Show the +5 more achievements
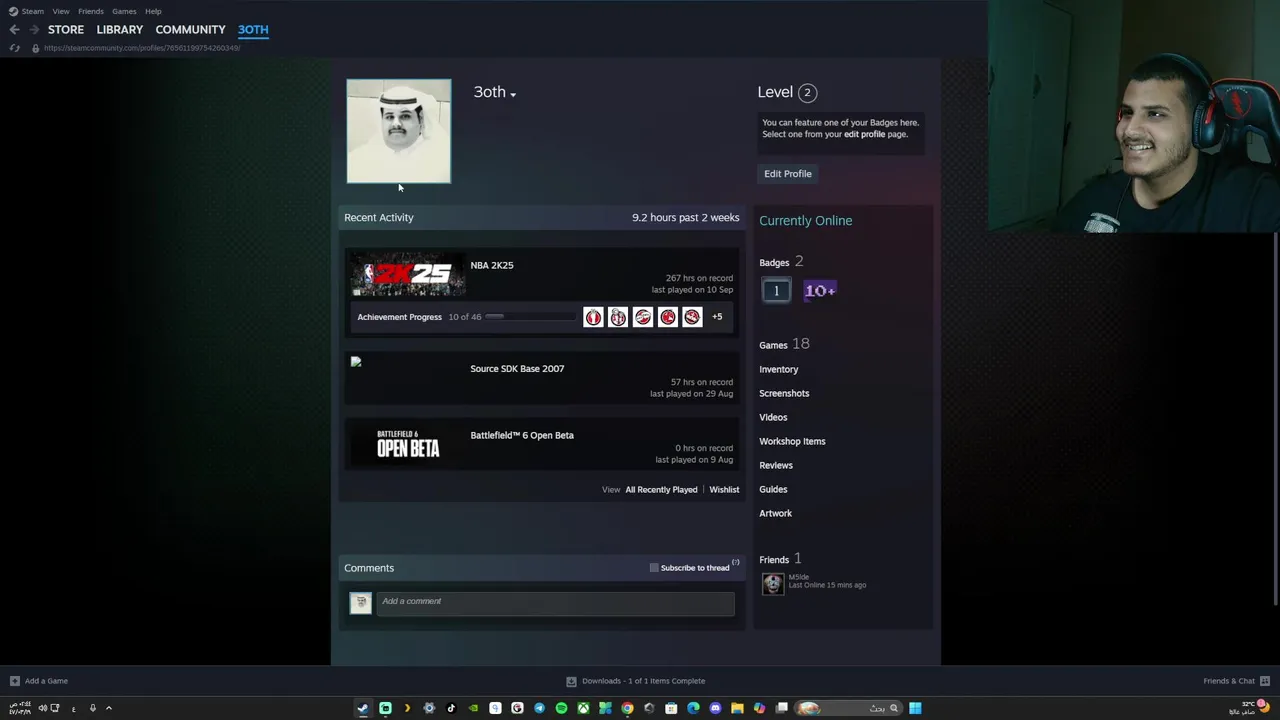Image resolution: width=1280 pixels, height=720 pixels. tap(717, 317)
